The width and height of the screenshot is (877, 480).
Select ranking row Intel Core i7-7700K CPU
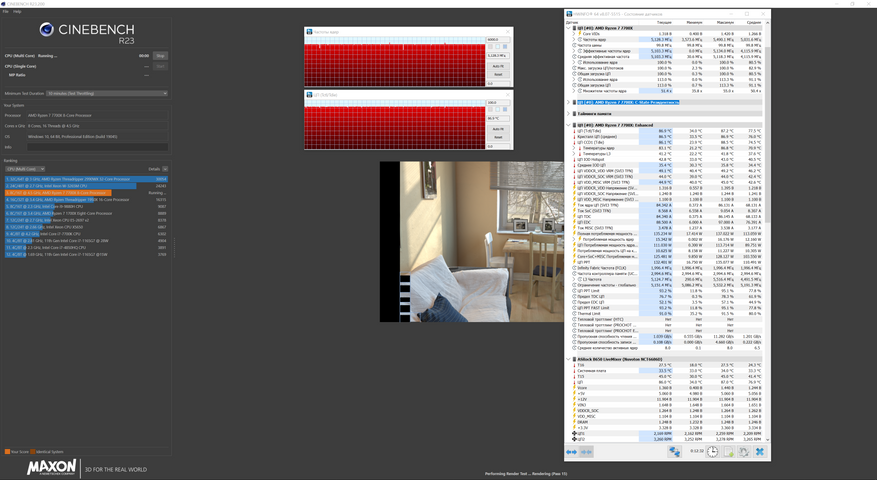tap(86, 234)
